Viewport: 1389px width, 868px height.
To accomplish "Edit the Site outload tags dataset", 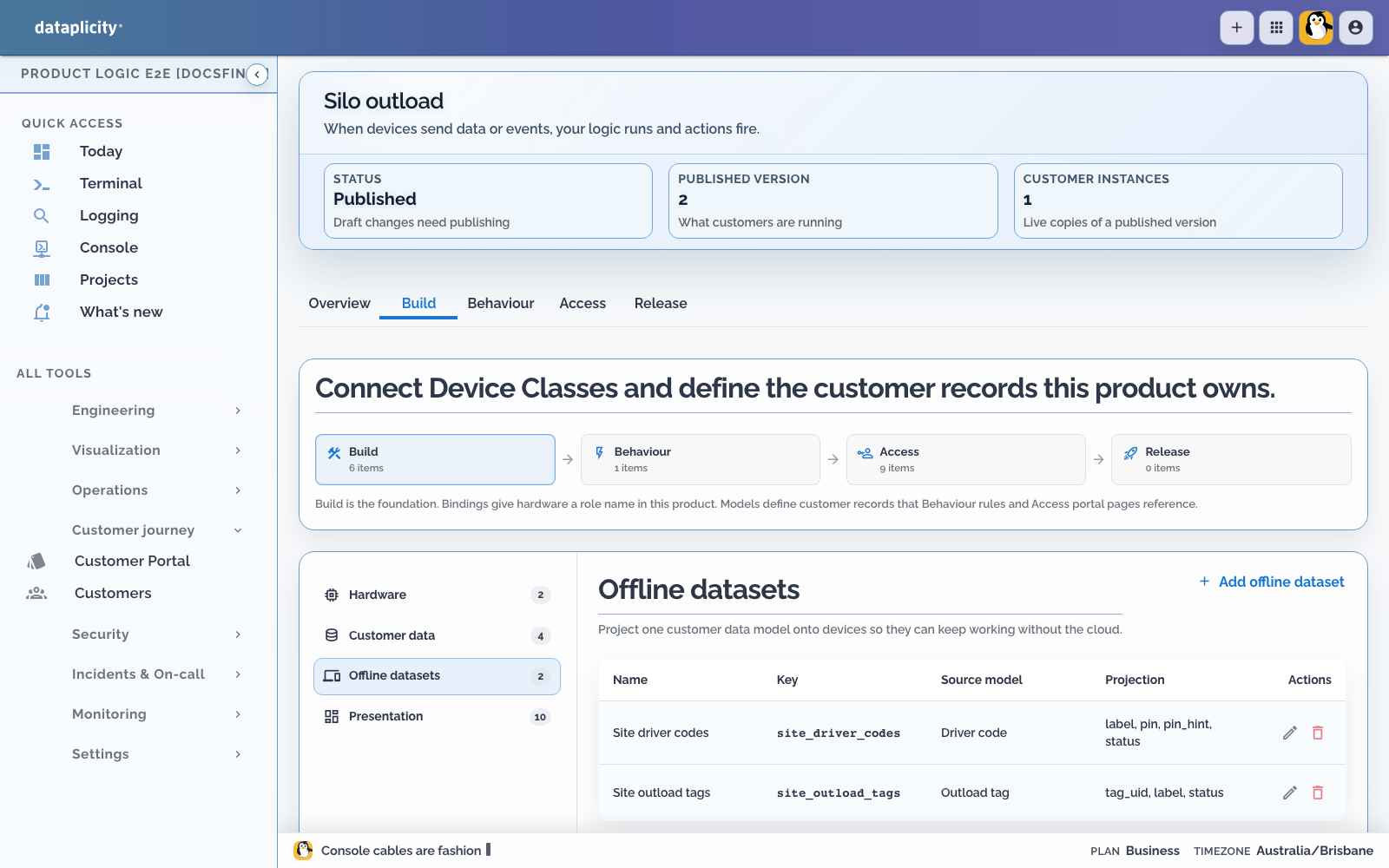I will [1290, 793].
